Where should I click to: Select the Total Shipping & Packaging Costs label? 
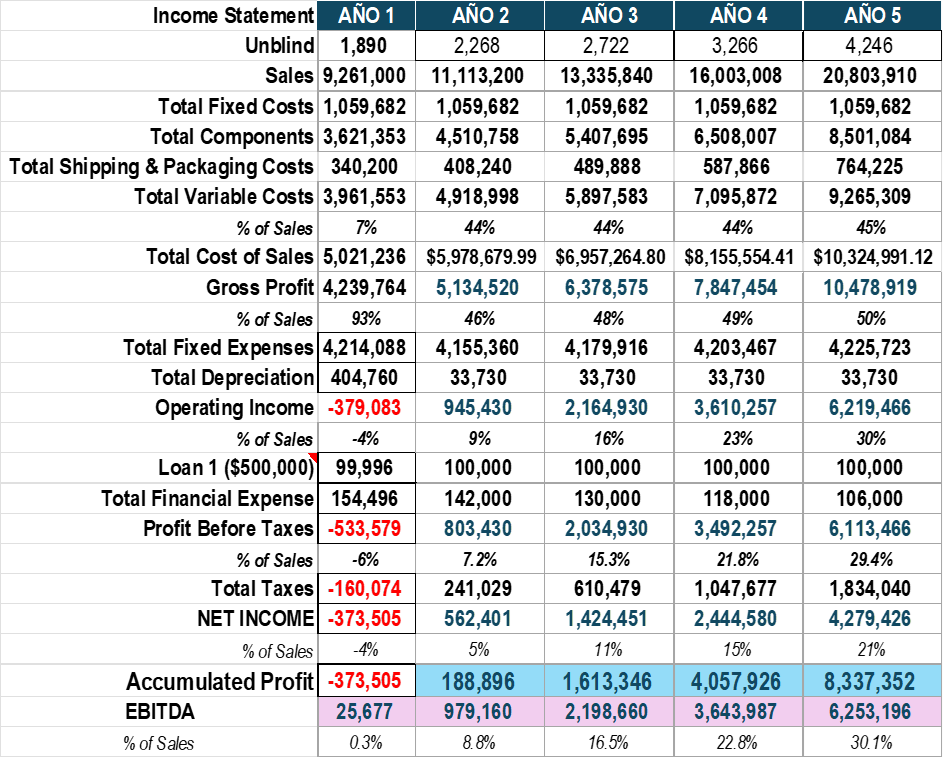point(161,167)
